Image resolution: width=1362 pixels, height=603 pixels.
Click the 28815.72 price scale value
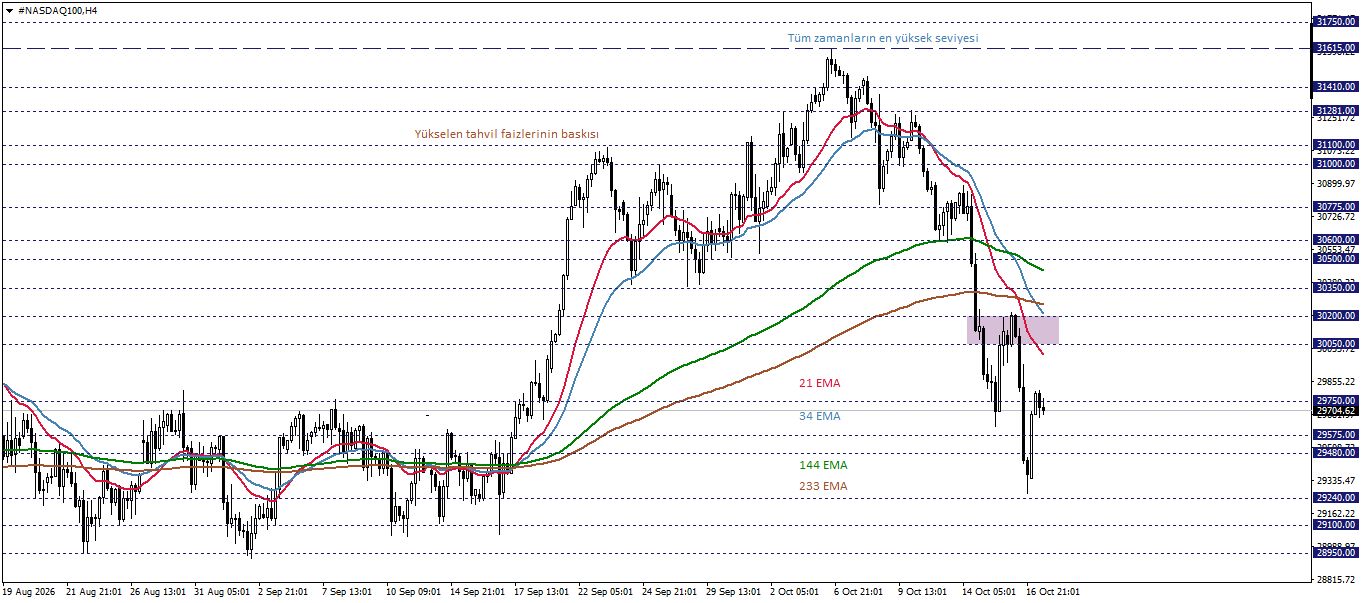pos(1336,579)
